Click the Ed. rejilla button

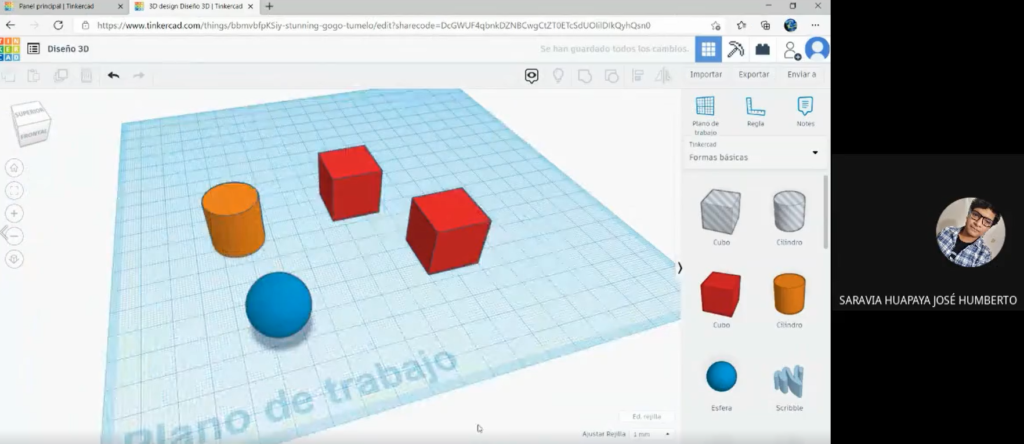coord(647,417)
